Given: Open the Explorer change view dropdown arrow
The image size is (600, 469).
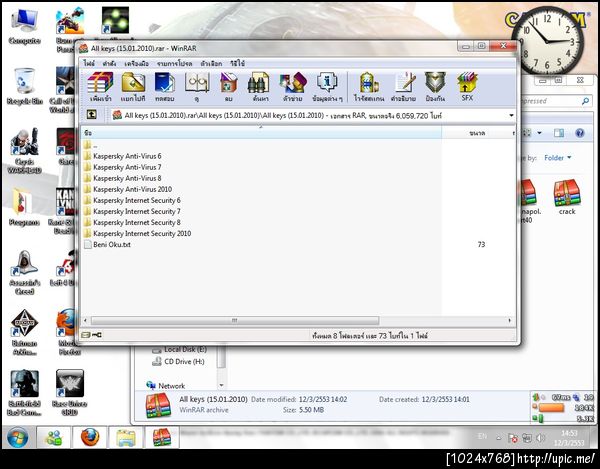Looking at the screenshot, I should 540,133.
